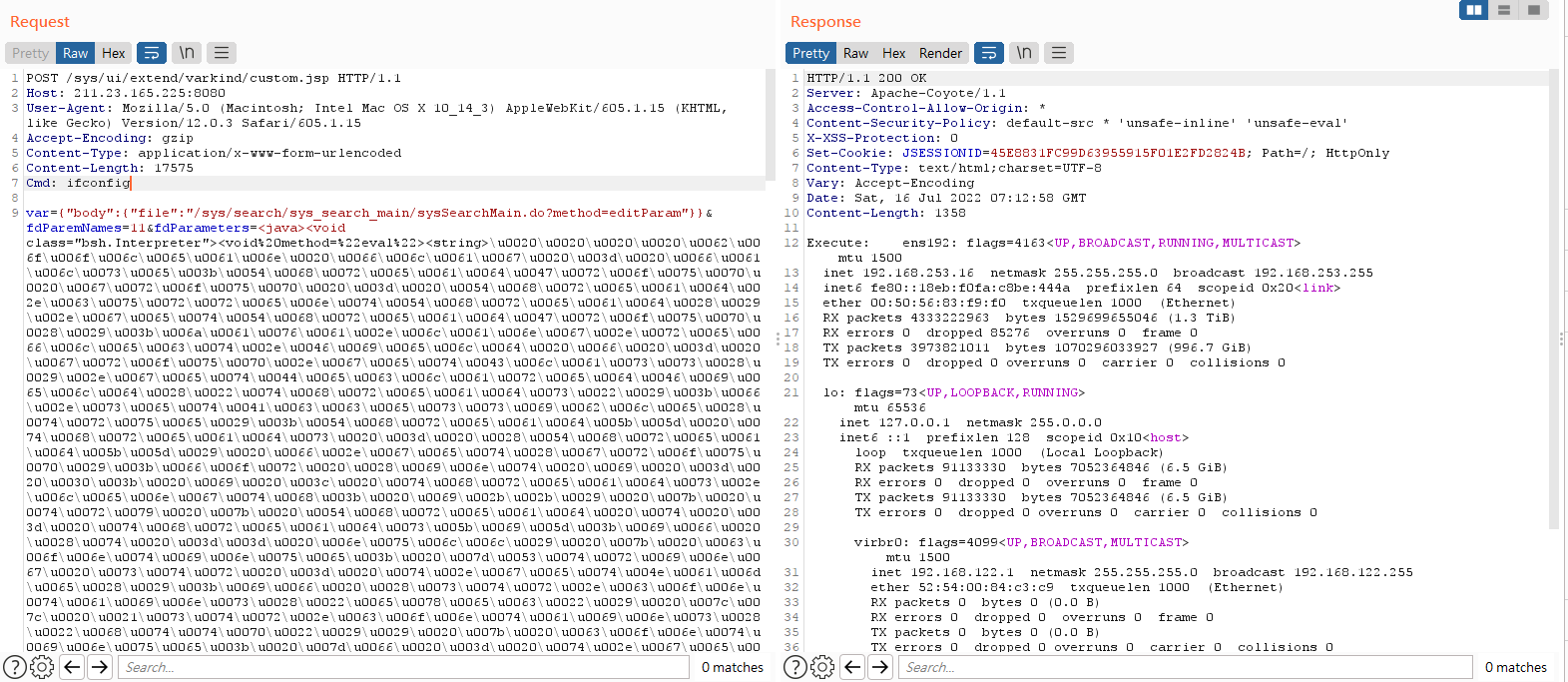Click the HTTP/1.1 200 OK status line
This screenshot has height=682, width=1568.
[866, 78]
